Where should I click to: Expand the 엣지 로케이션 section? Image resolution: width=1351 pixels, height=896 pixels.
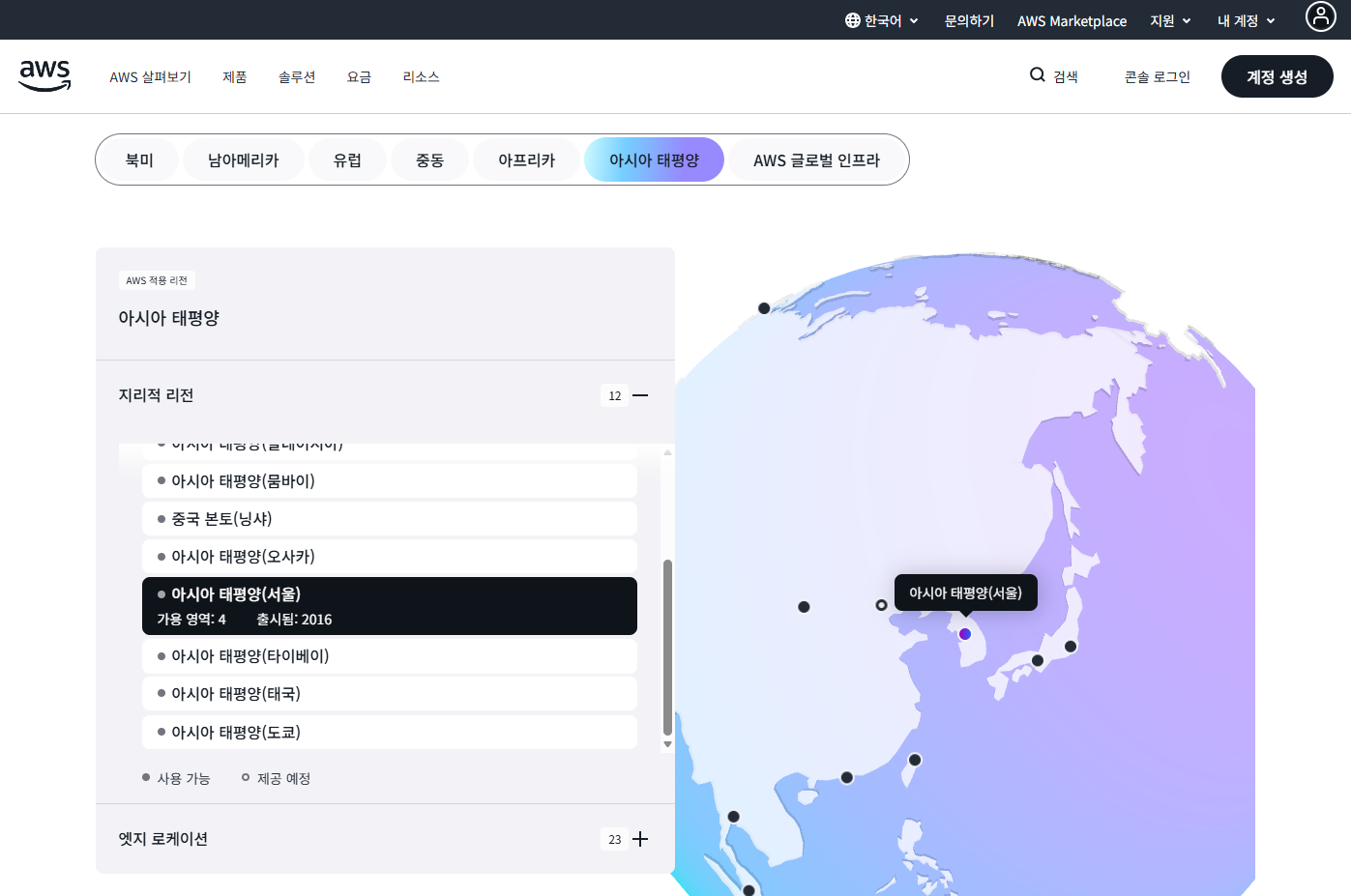tap(640, 839)
